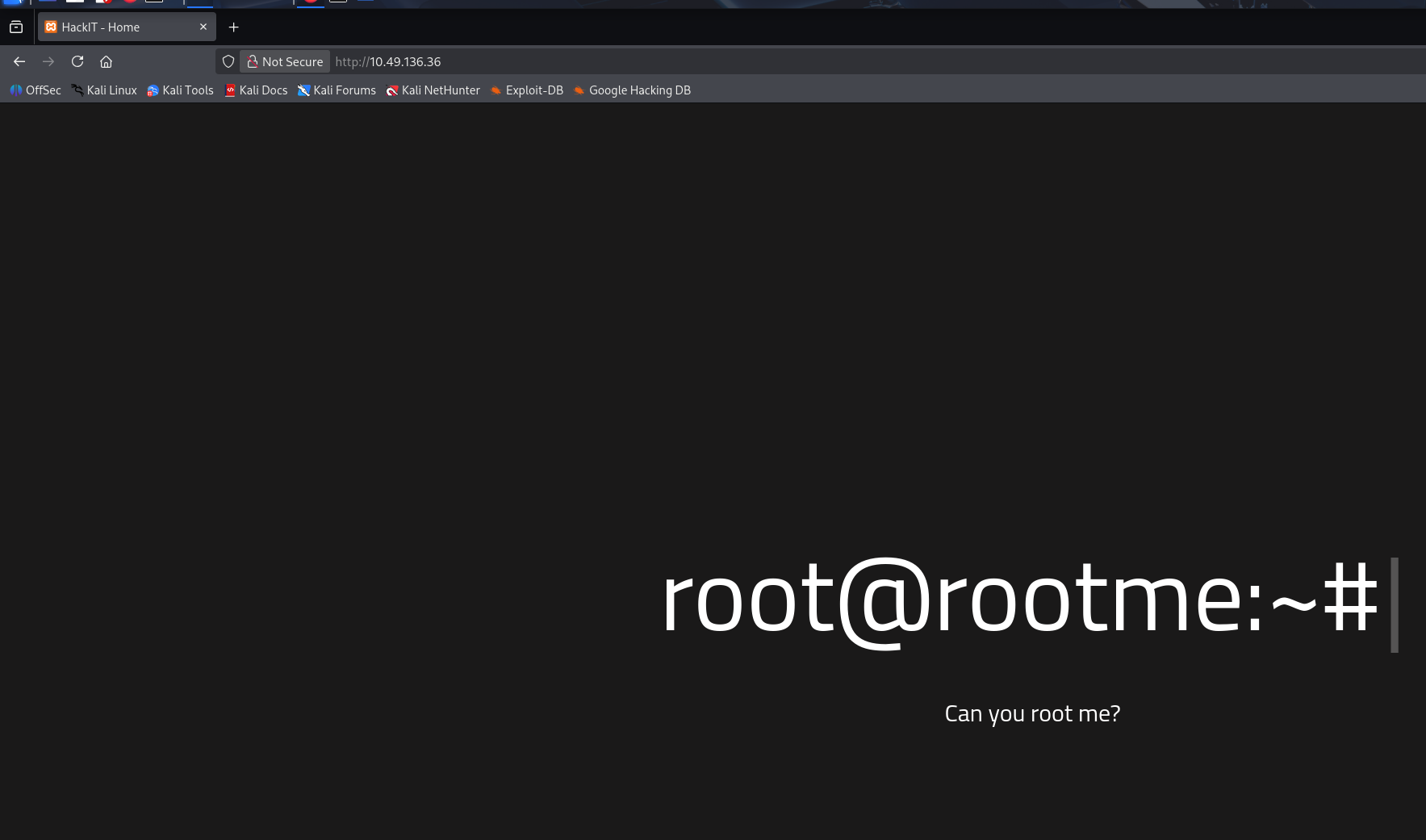
Task: Go back to the previous page
Action: (x=19, y=61)
